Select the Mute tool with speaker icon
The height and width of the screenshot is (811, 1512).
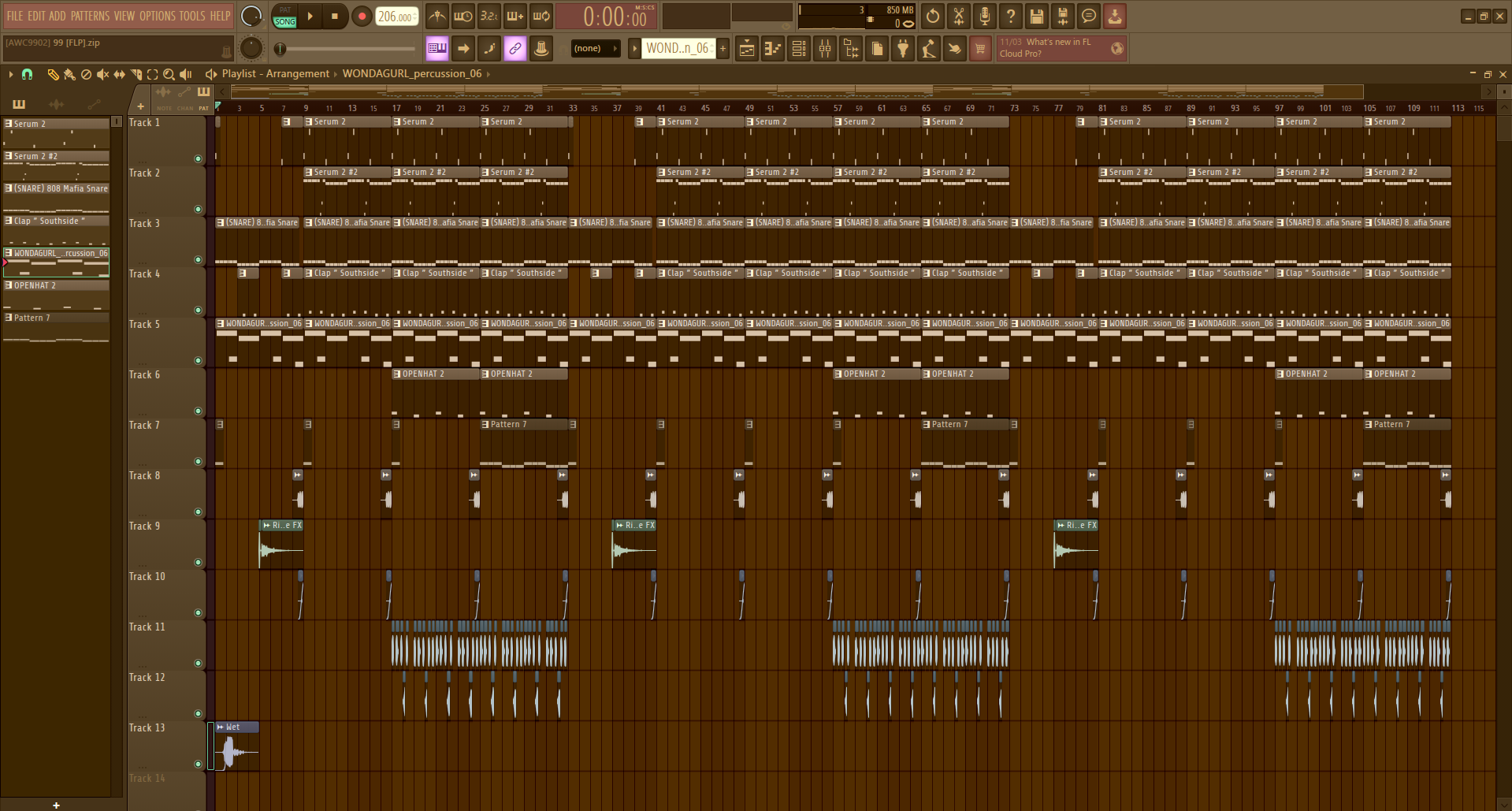click(x=102, y=74)
